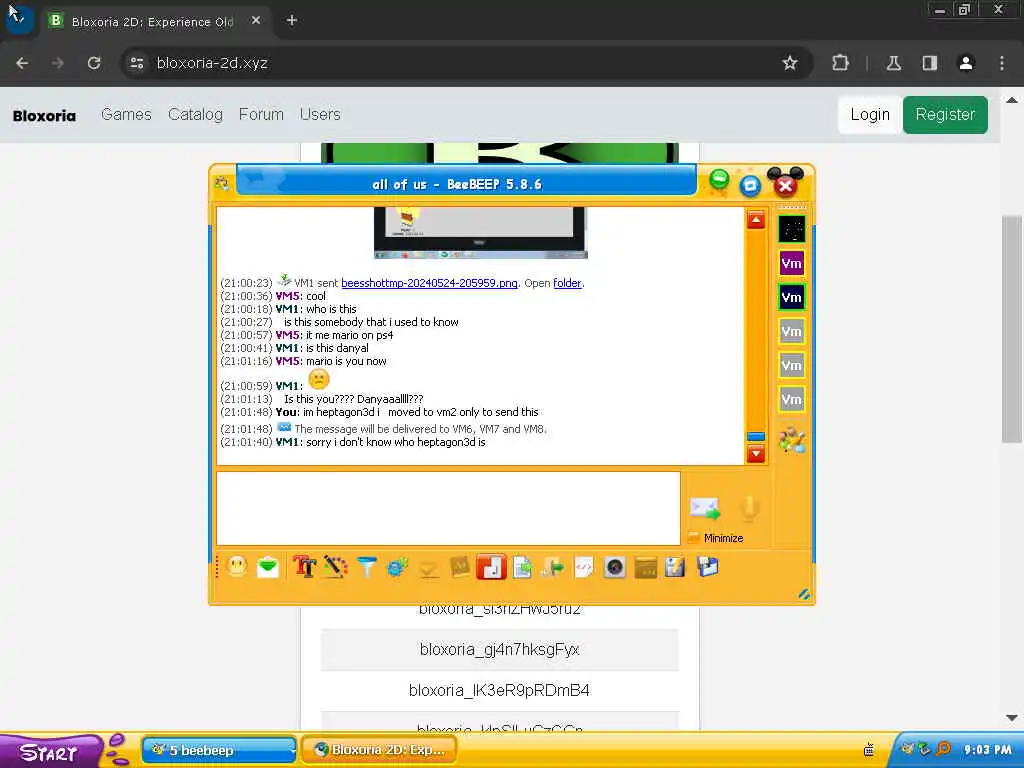The image size is (1024, 768).
Task: Bookmark this page with the star icon
Action: click(x=790, y=63)
